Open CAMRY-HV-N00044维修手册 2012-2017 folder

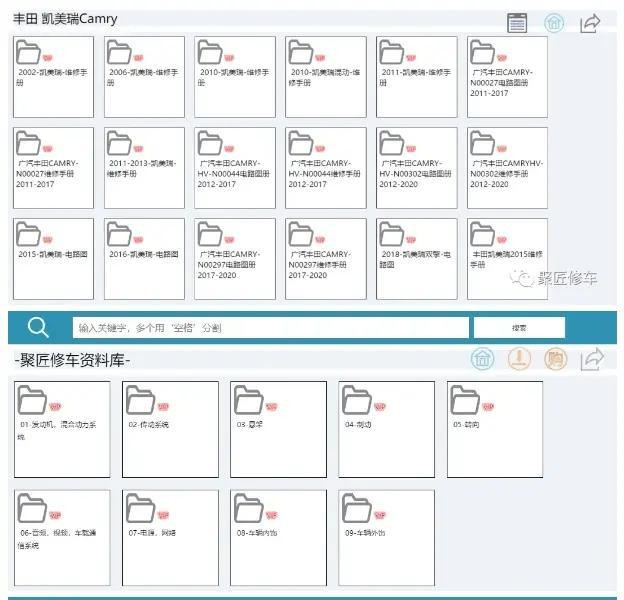coord(326,168)
